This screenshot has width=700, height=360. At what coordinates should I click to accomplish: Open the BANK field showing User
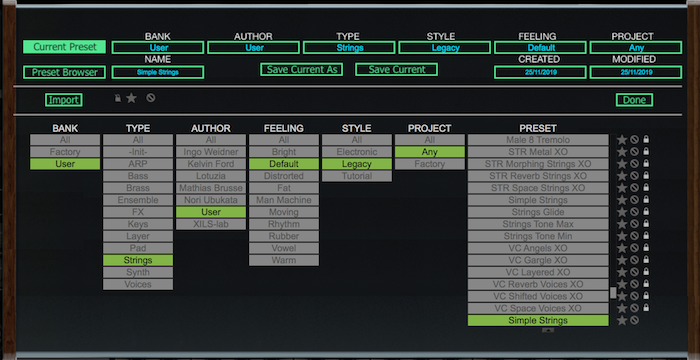(x=158, y=47)
